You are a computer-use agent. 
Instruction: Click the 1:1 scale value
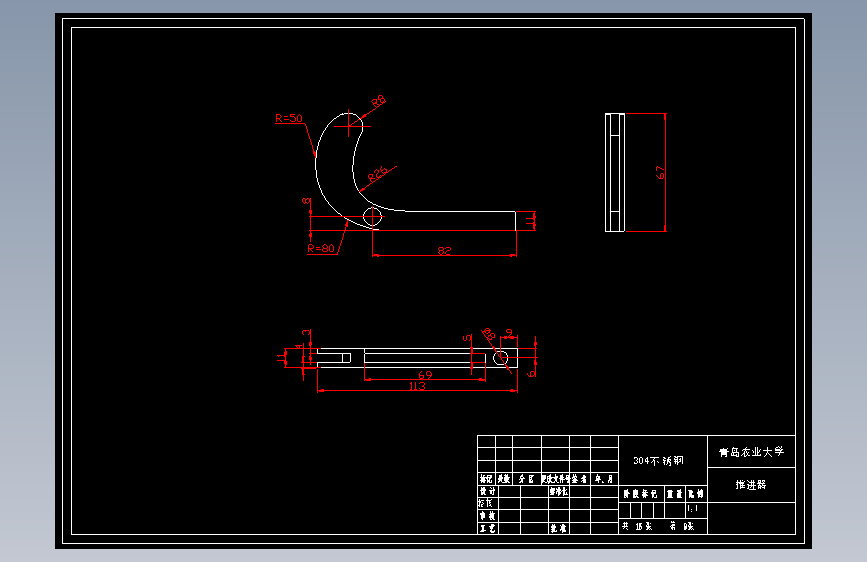tap(692, 509)
